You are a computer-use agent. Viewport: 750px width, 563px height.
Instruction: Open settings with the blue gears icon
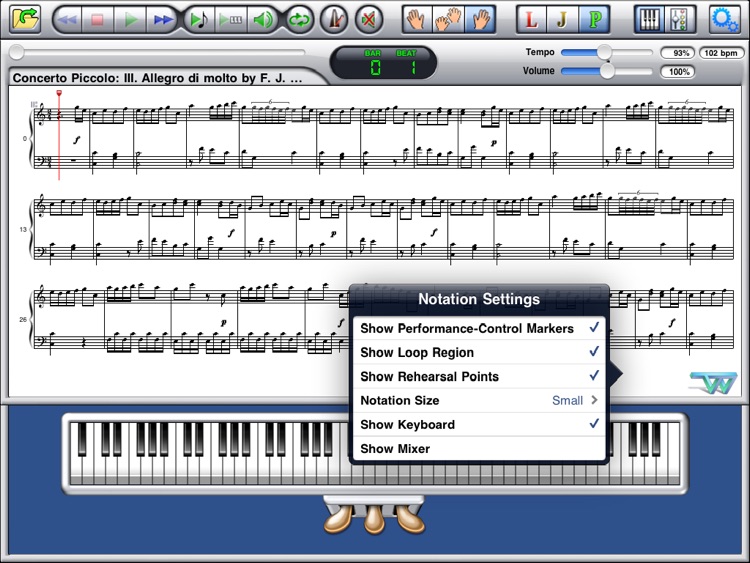(x=725, y=20)
